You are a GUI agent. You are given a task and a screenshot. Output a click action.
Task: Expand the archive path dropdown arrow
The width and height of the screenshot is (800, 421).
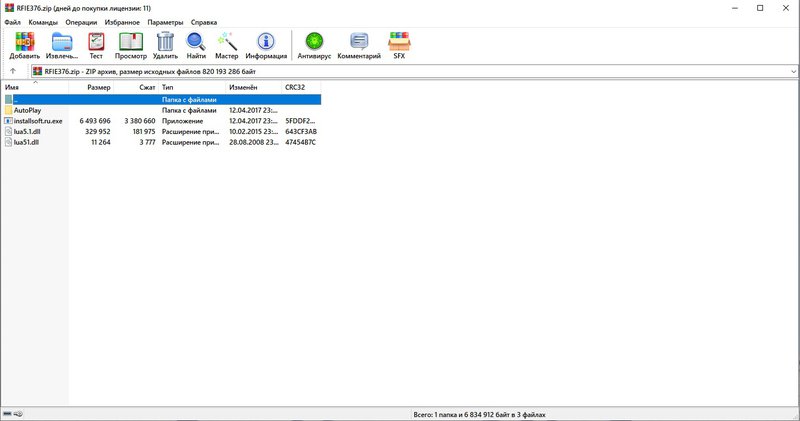click(x=793, y=71)
